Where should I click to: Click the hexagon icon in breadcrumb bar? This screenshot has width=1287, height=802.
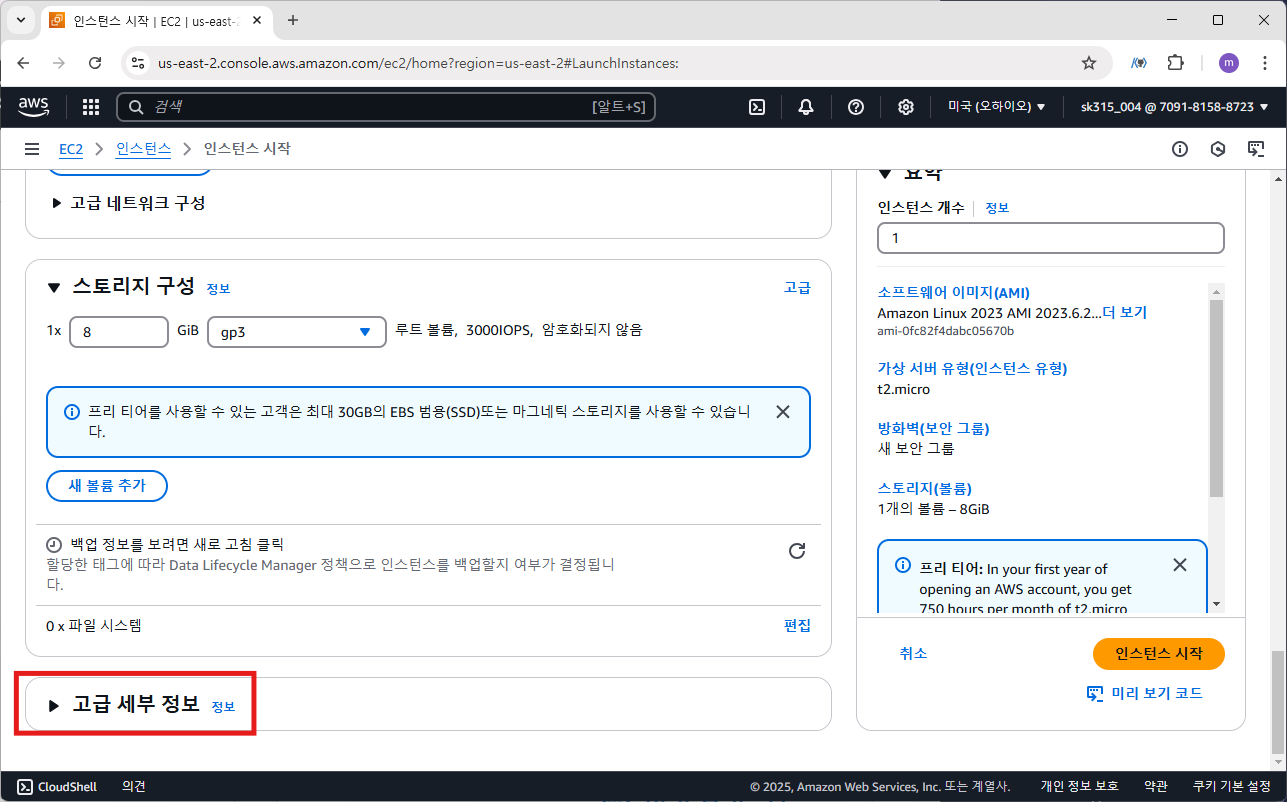point(1218,149)
